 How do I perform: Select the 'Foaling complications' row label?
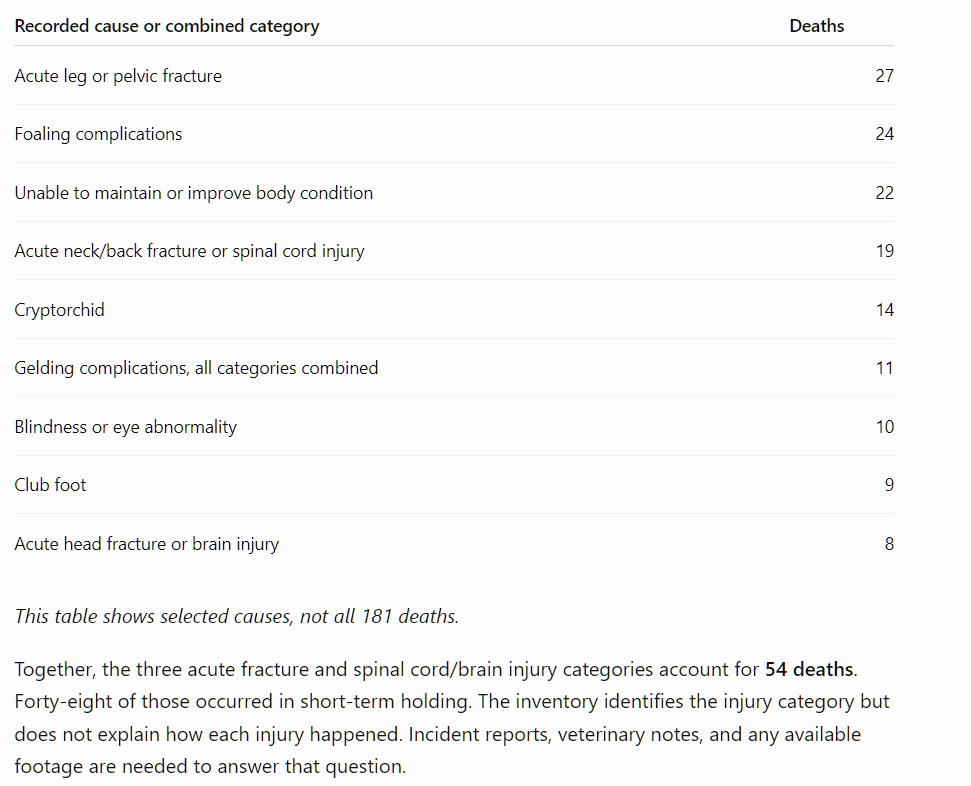coord(98,134)
